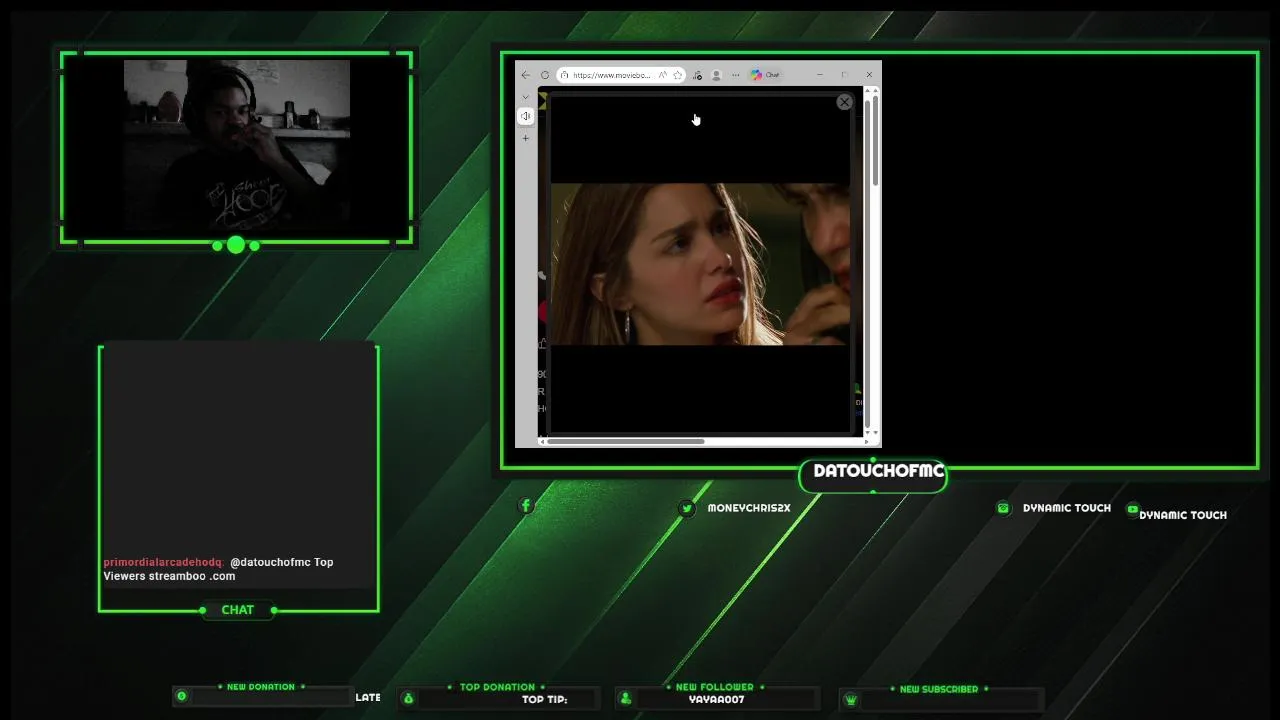Screen dimensions: 1280x720
Task: Add this page to favorites with star
Action: pyautogui.click(x=678, y=75)
